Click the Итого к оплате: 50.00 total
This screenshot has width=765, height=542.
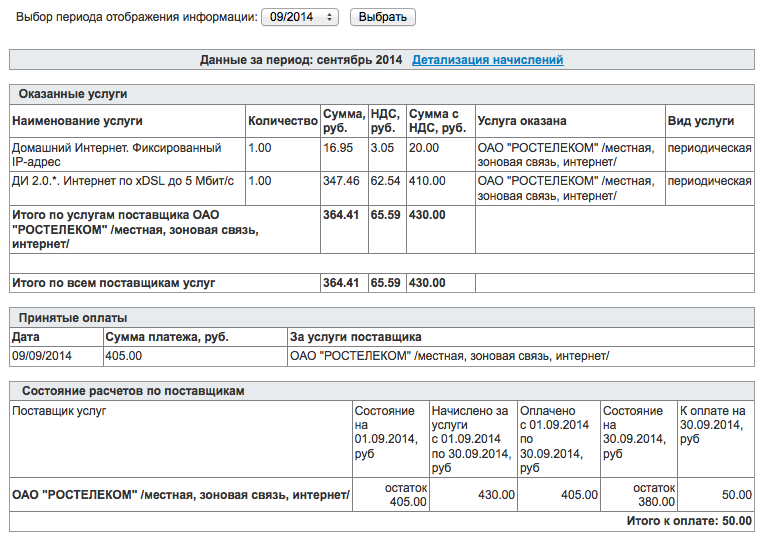tap(688, 521)
